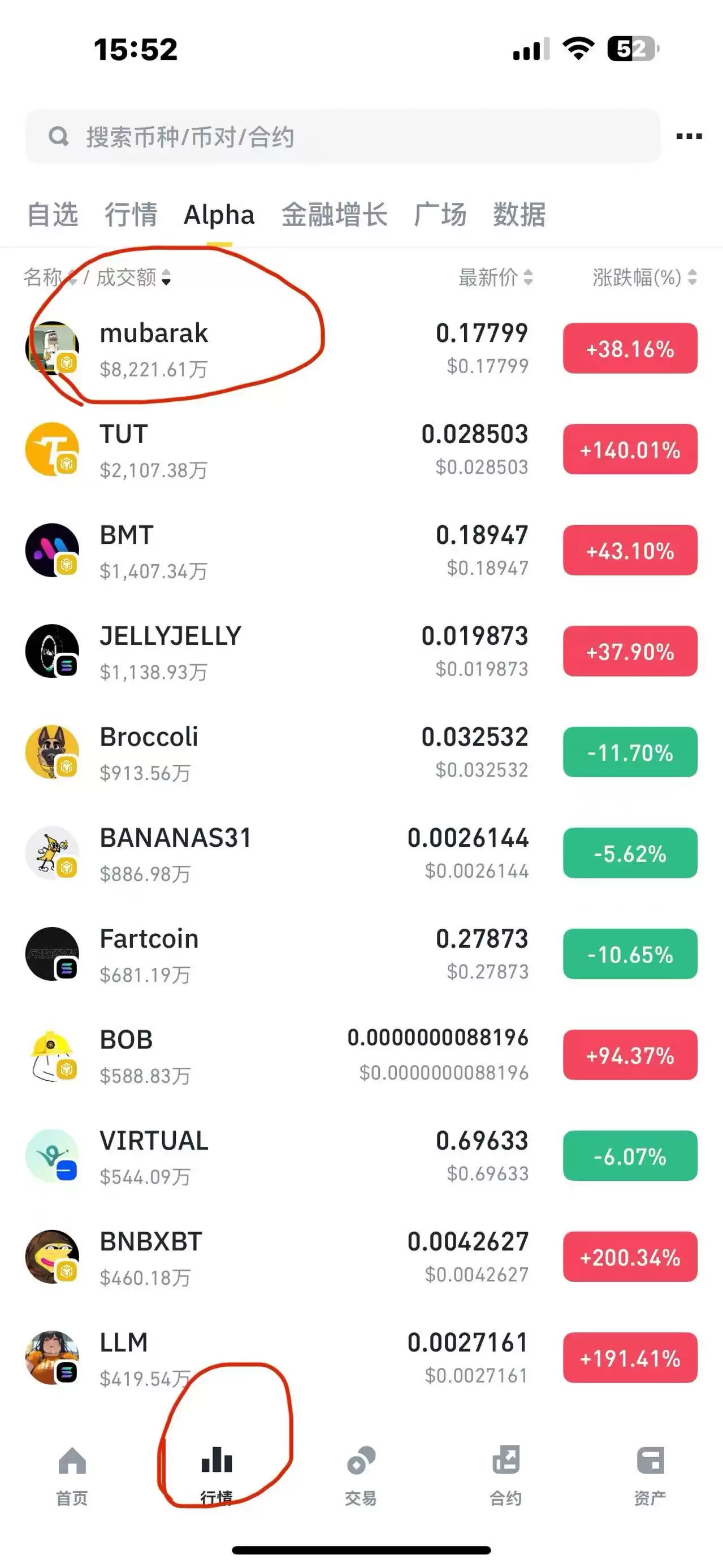
Task: Sort by 最新价 latest price arrows
Action: click(x=527, y=278)
